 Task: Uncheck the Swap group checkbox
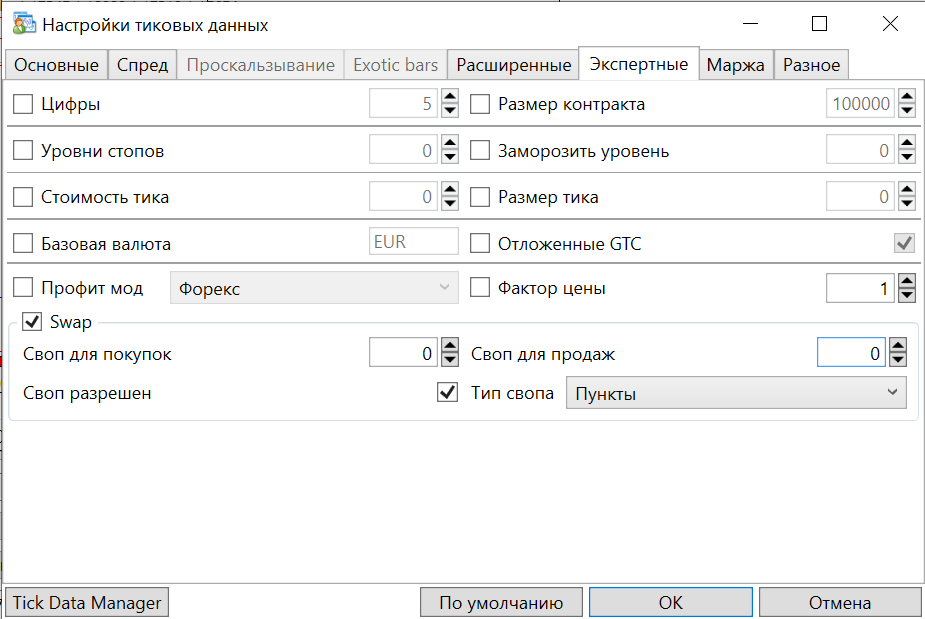point(32,322)
